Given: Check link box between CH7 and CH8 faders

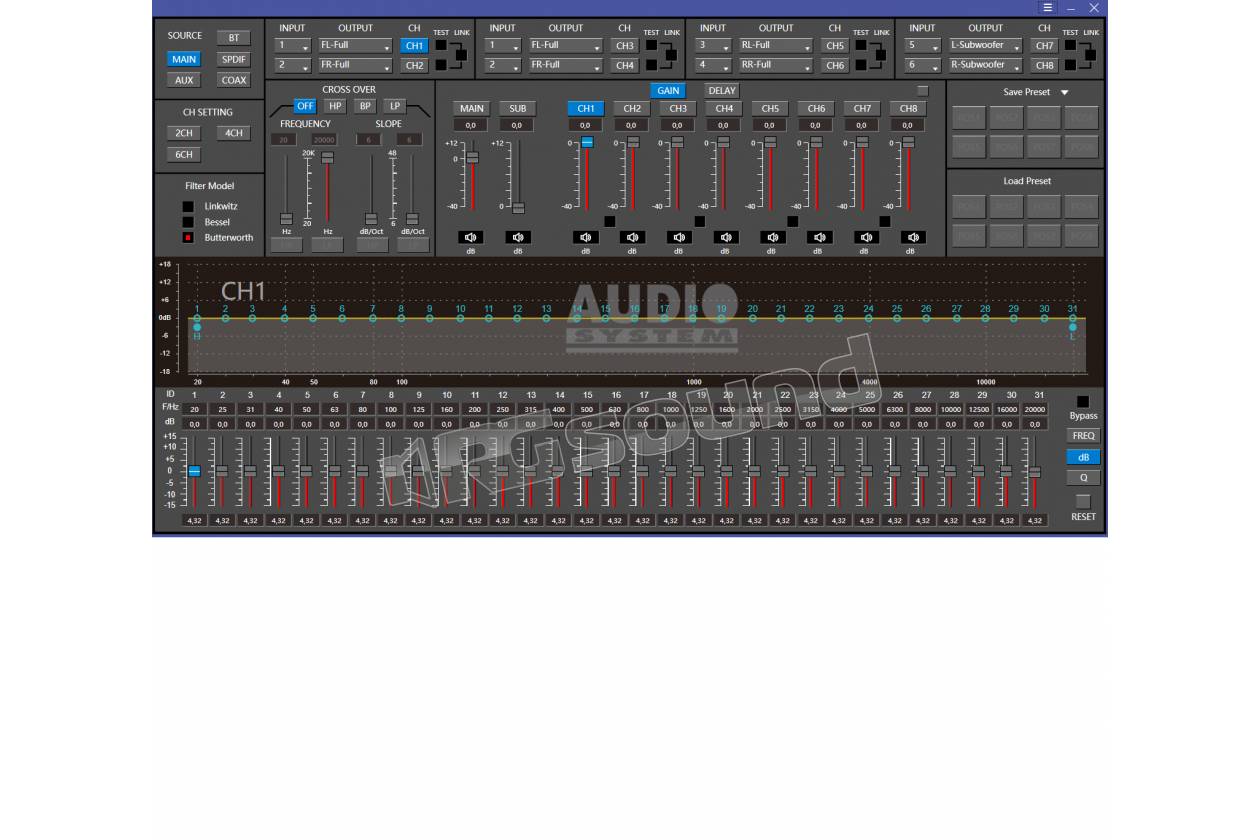Looking at the screenshot, I should coord(885,221).
